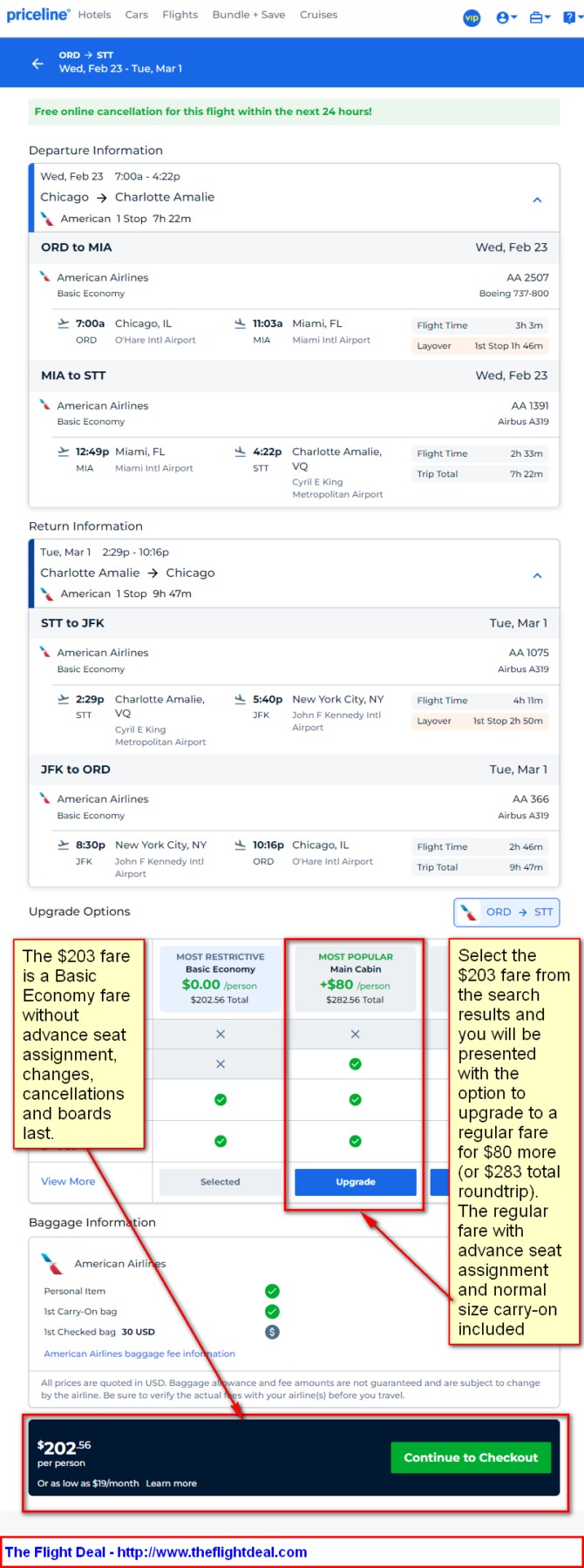Viewport: 584px width, 1568px height.
Task: Click the Personal Item green checkmark
Action: click(x=272, y=1291)
